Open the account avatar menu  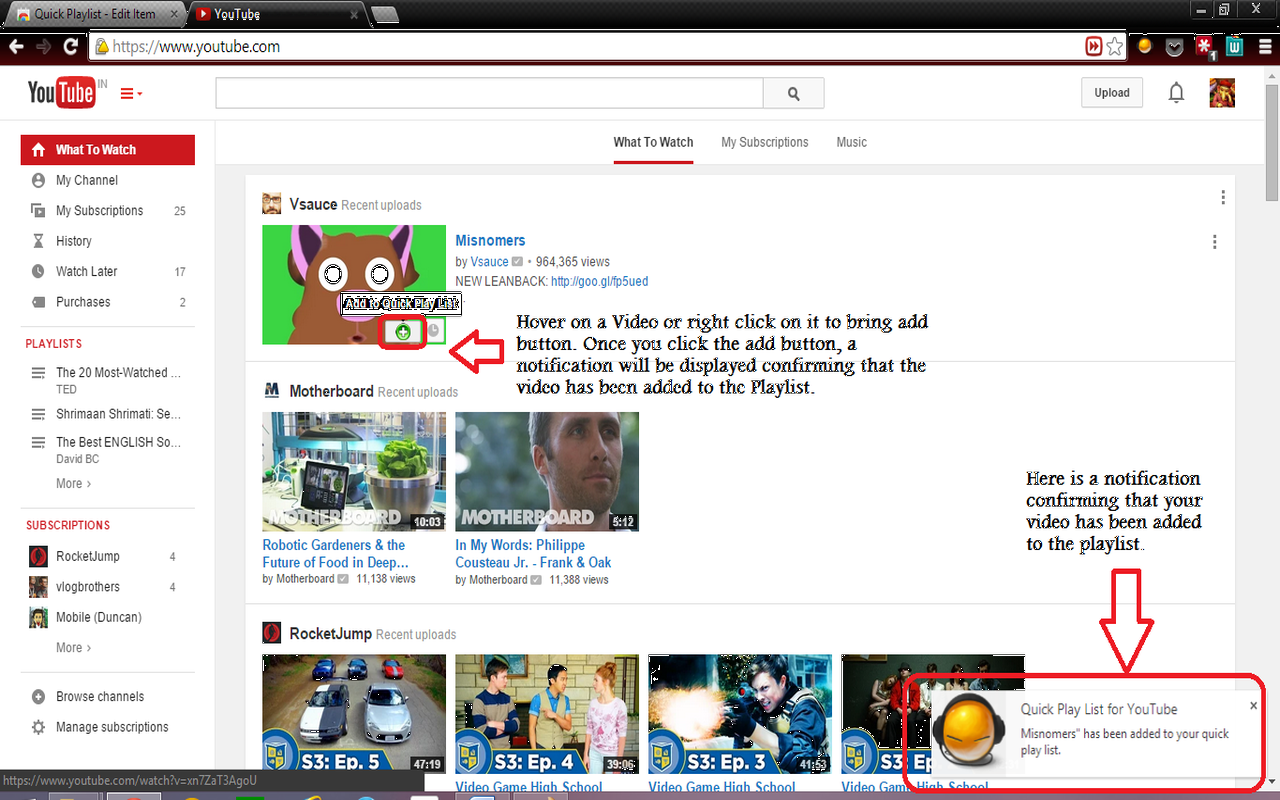click(x=1222, y=93)
